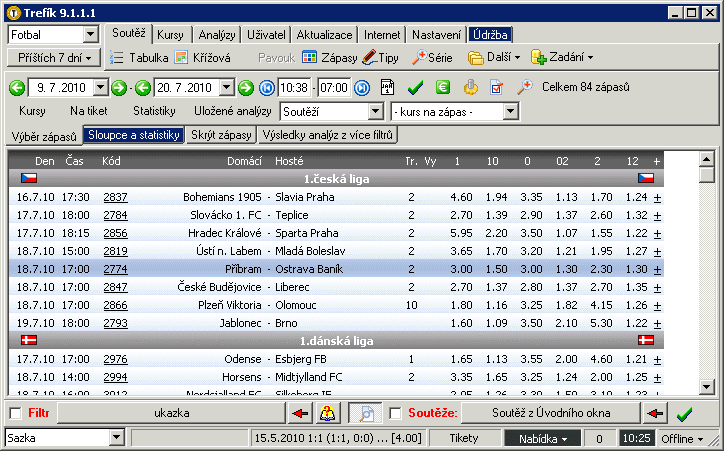The width and height of the screenshot is (724, 451).
Task: Switch to the Uživatel tab
Action: click(x=266, y=35)
